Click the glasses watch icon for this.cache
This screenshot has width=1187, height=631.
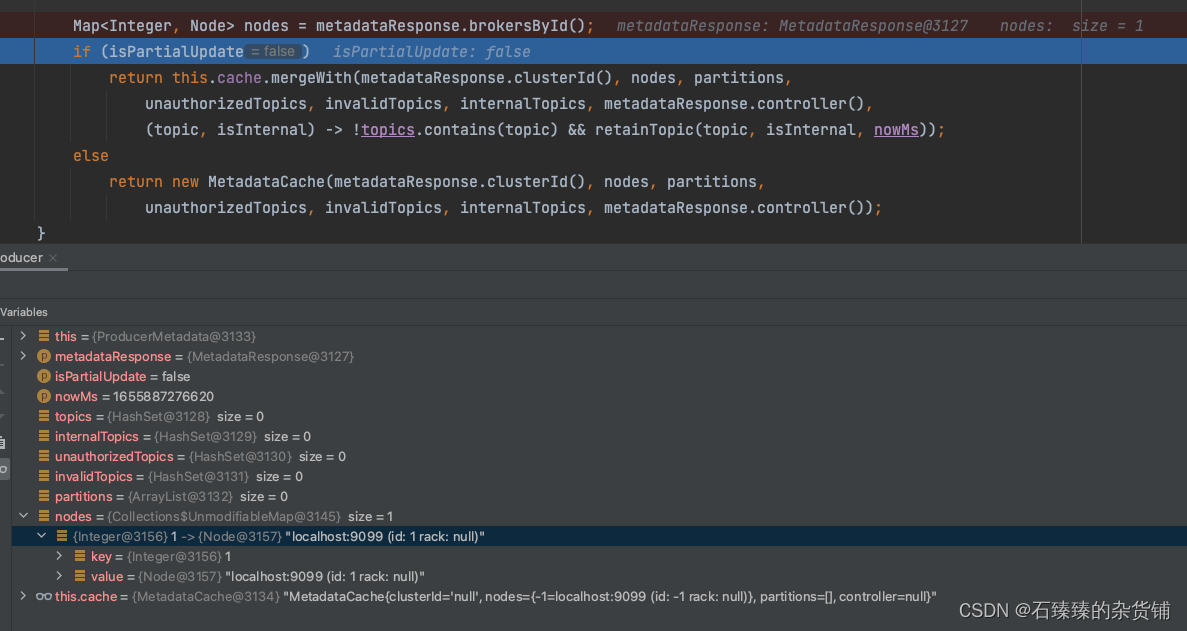(44, 596)
